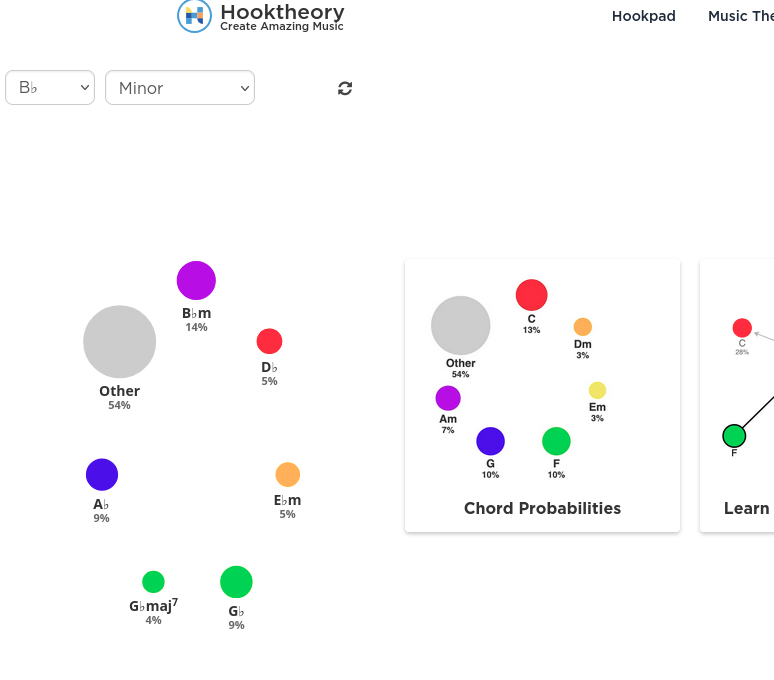This screenshot has height=680, width=774.
Task: Open Music Theory navigation item
Action: (x=740, y=16)
